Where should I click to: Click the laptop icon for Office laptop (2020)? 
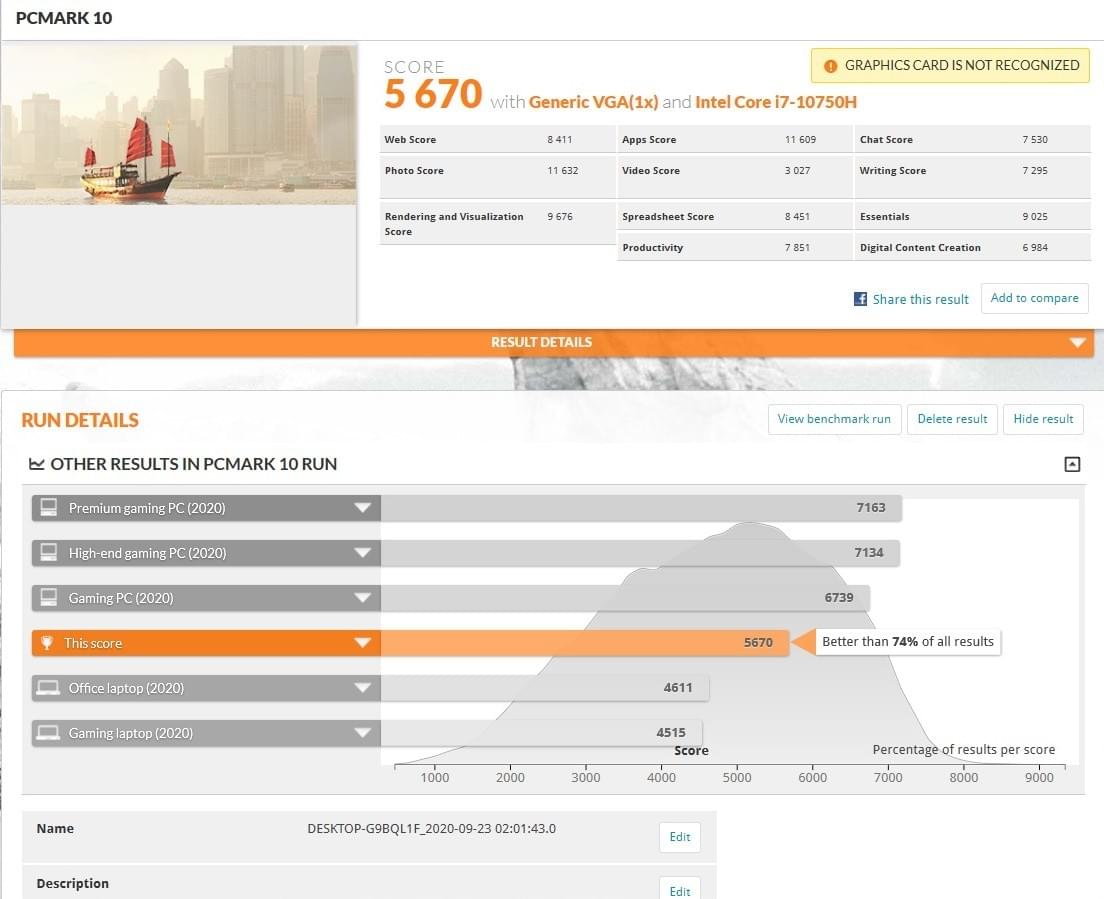coord(49,688)
